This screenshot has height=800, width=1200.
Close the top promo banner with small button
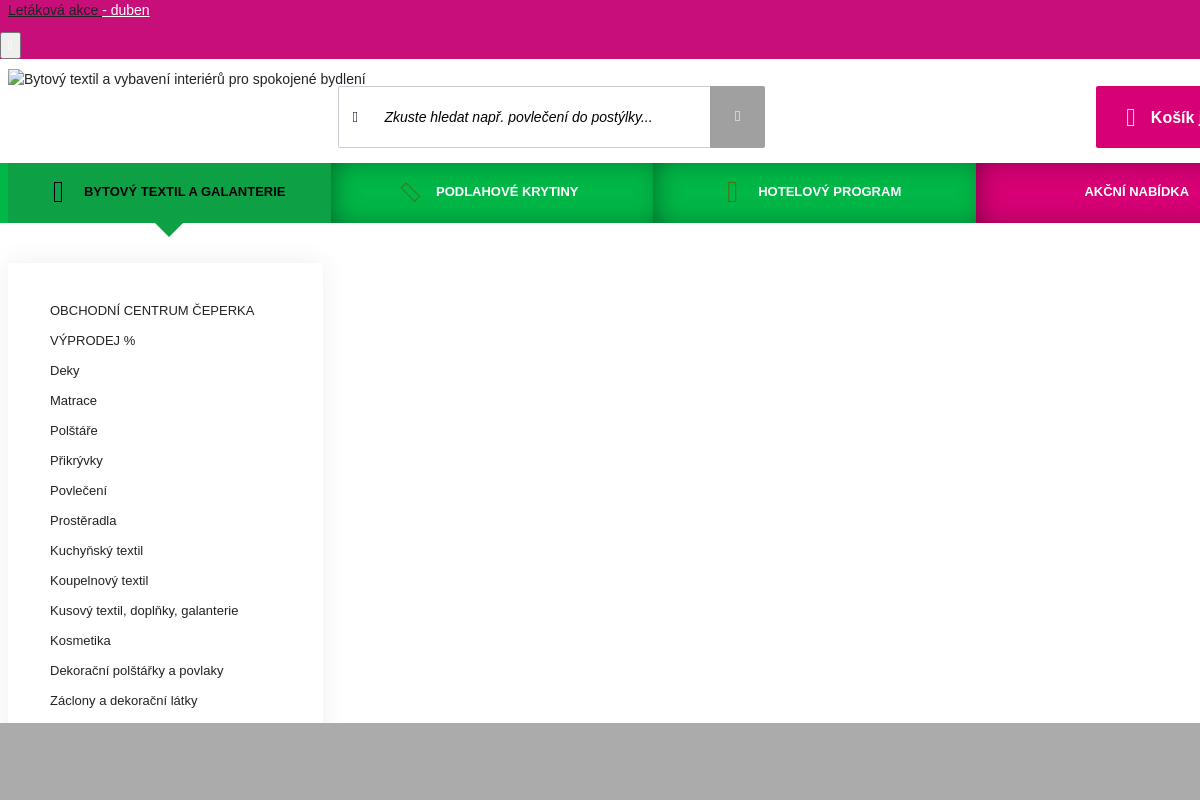pos(10,45)
